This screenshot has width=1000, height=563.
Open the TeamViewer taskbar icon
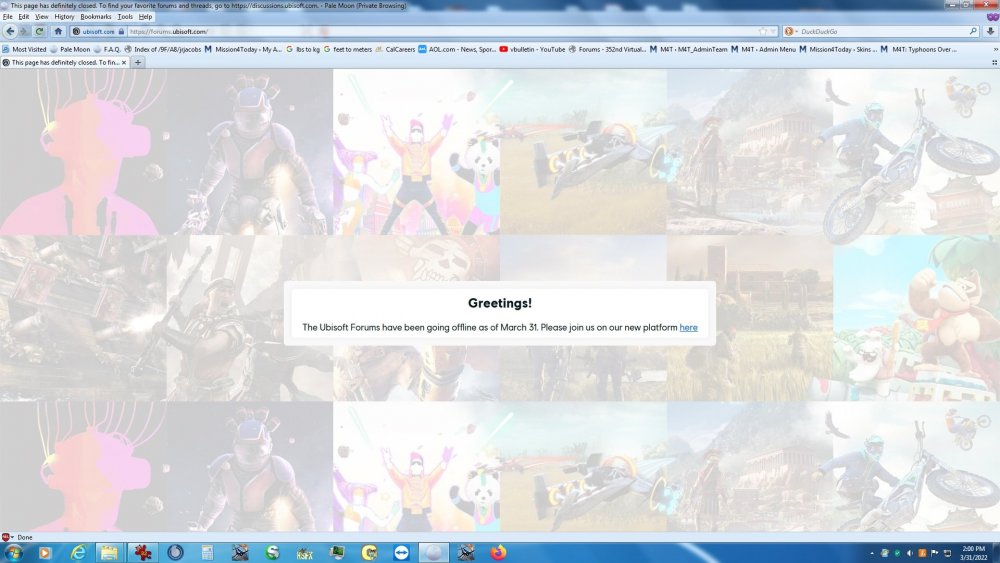[401, 553]
